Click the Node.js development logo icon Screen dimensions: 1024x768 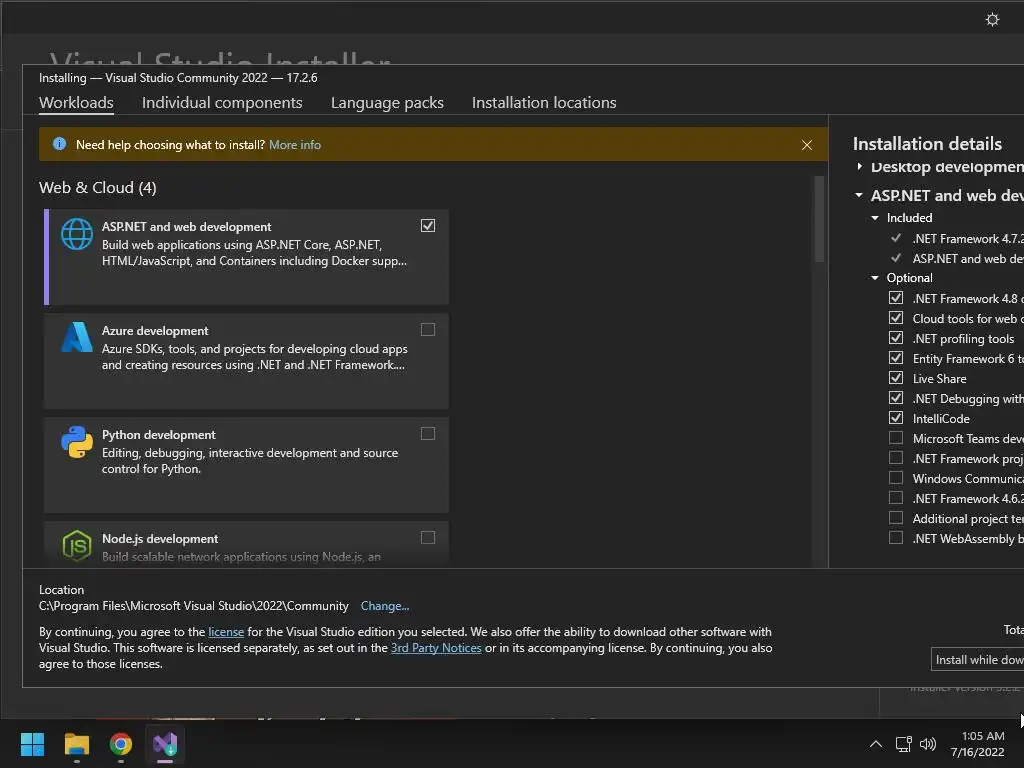[77, 545]
